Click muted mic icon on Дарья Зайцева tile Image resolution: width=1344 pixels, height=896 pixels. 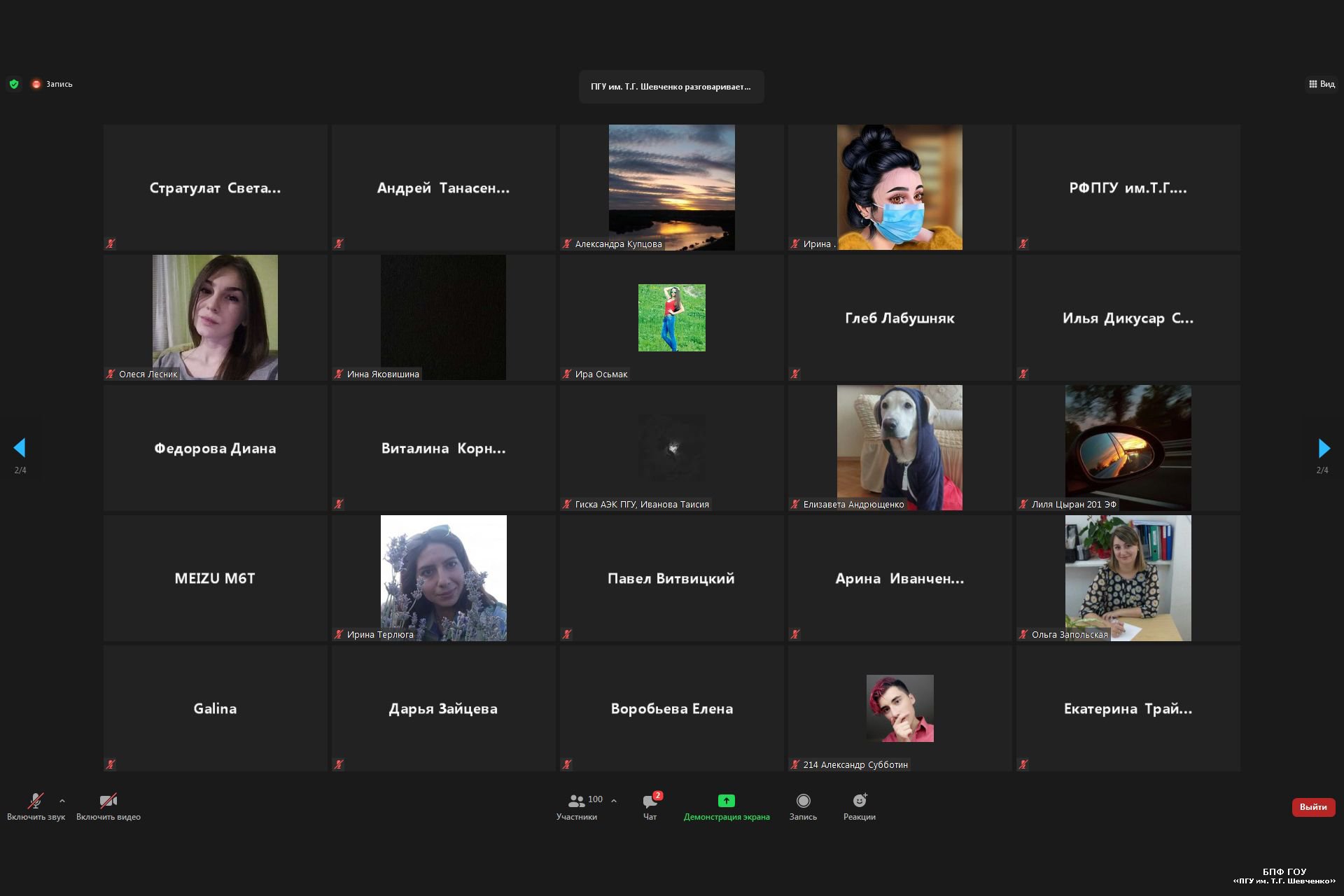tap(339, 764)
